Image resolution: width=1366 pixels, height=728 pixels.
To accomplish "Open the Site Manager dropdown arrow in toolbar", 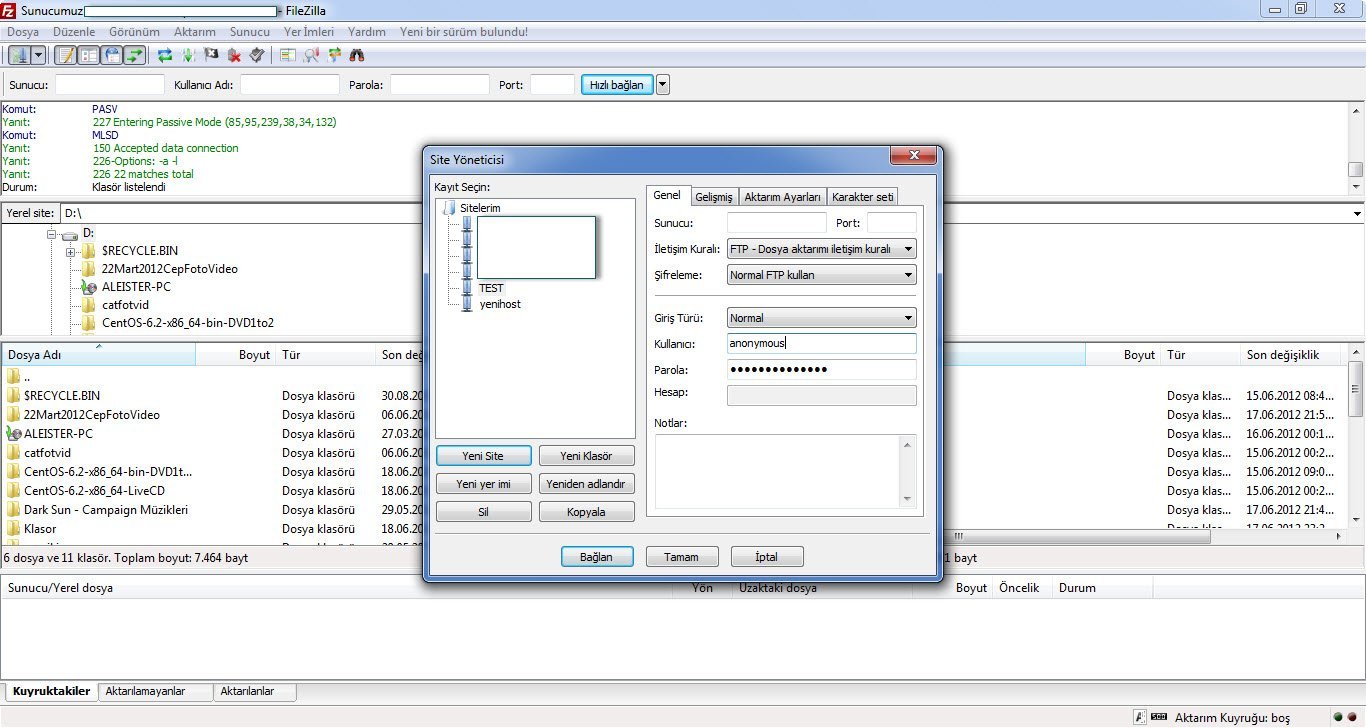I will pyautogui.click(x=38, y=55).
